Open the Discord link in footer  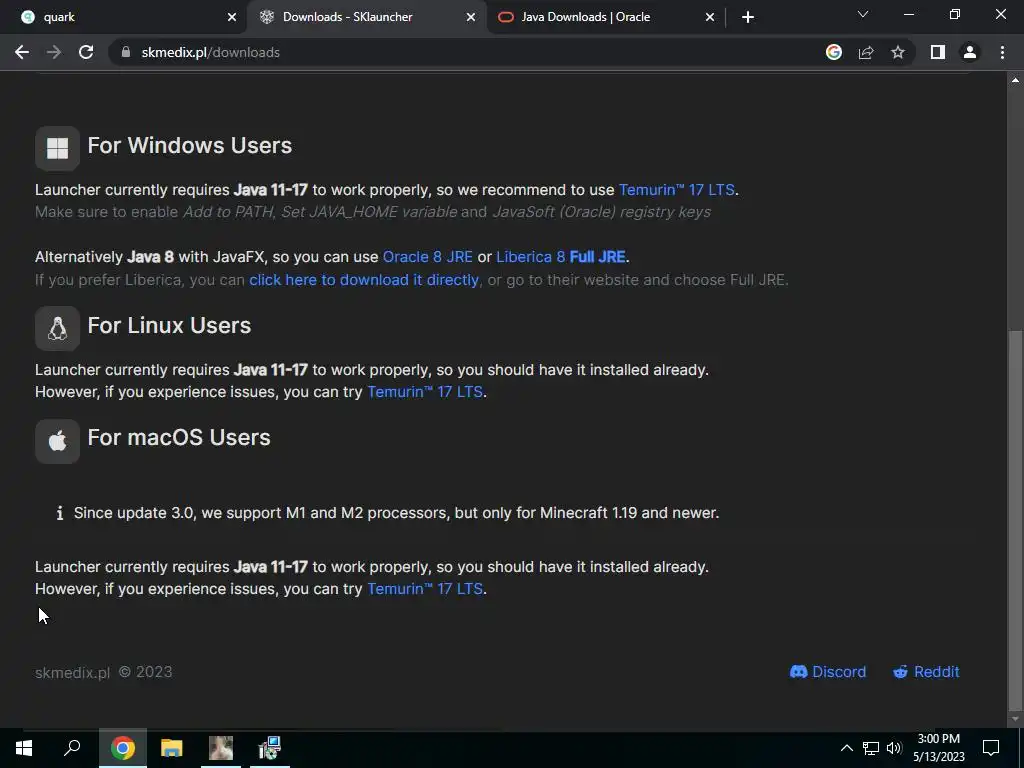click(827, 672)
